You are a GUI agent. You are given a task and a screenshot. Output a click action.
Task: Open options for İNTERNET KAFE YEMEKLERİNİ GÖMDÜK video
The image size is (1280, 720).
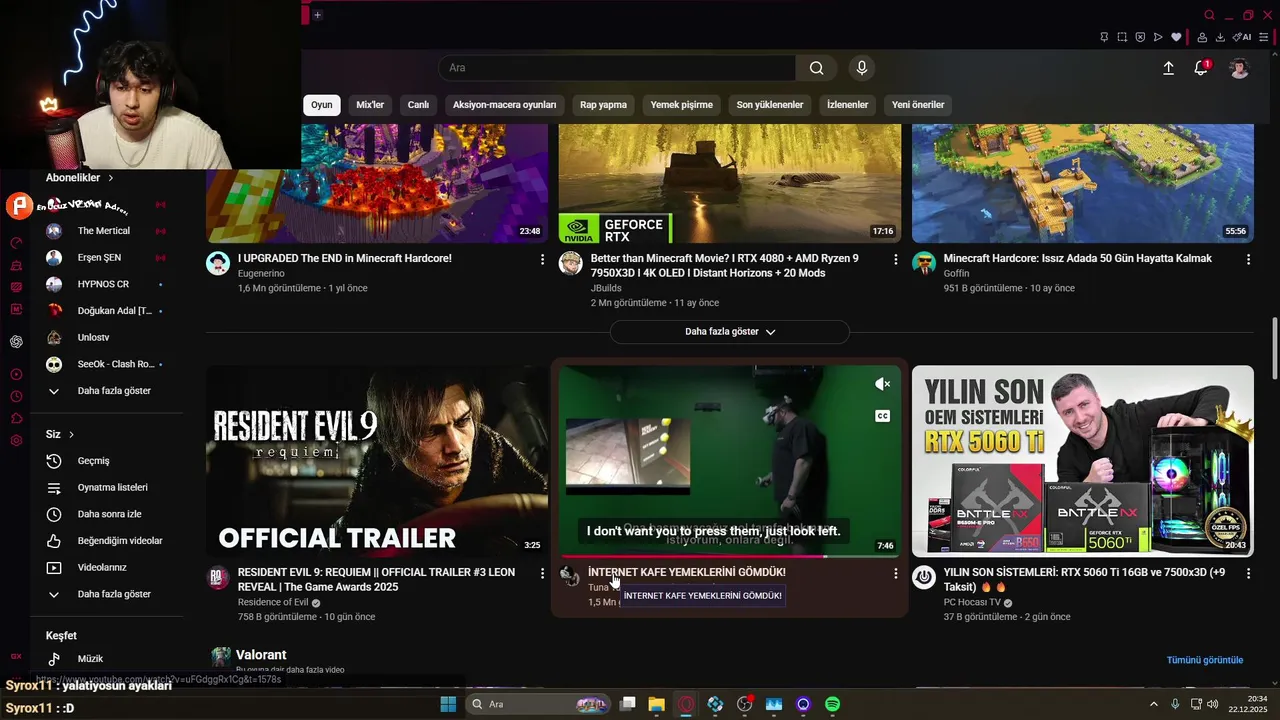click(x=896, y=573)
